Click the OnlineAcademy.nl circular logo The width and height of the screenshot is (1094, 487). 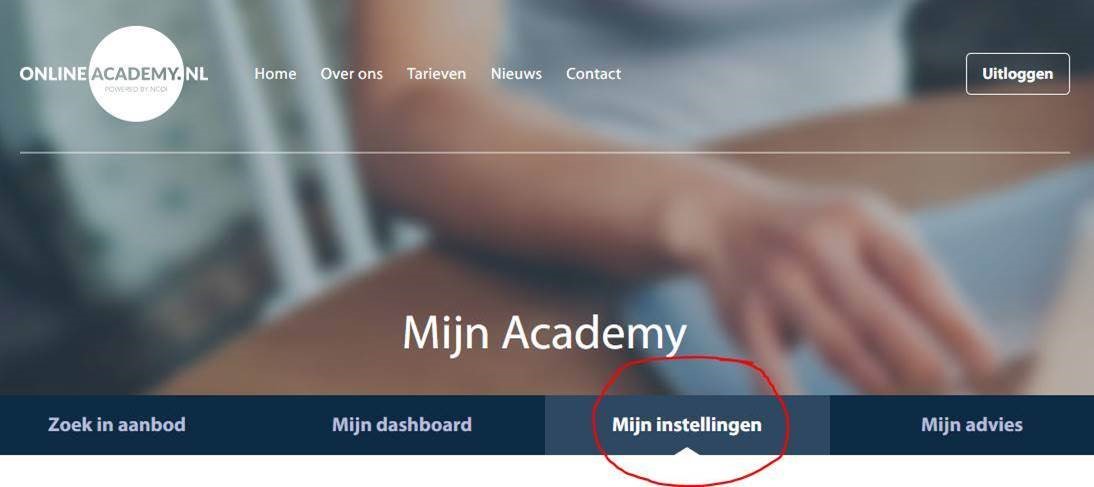coord(137,74)
